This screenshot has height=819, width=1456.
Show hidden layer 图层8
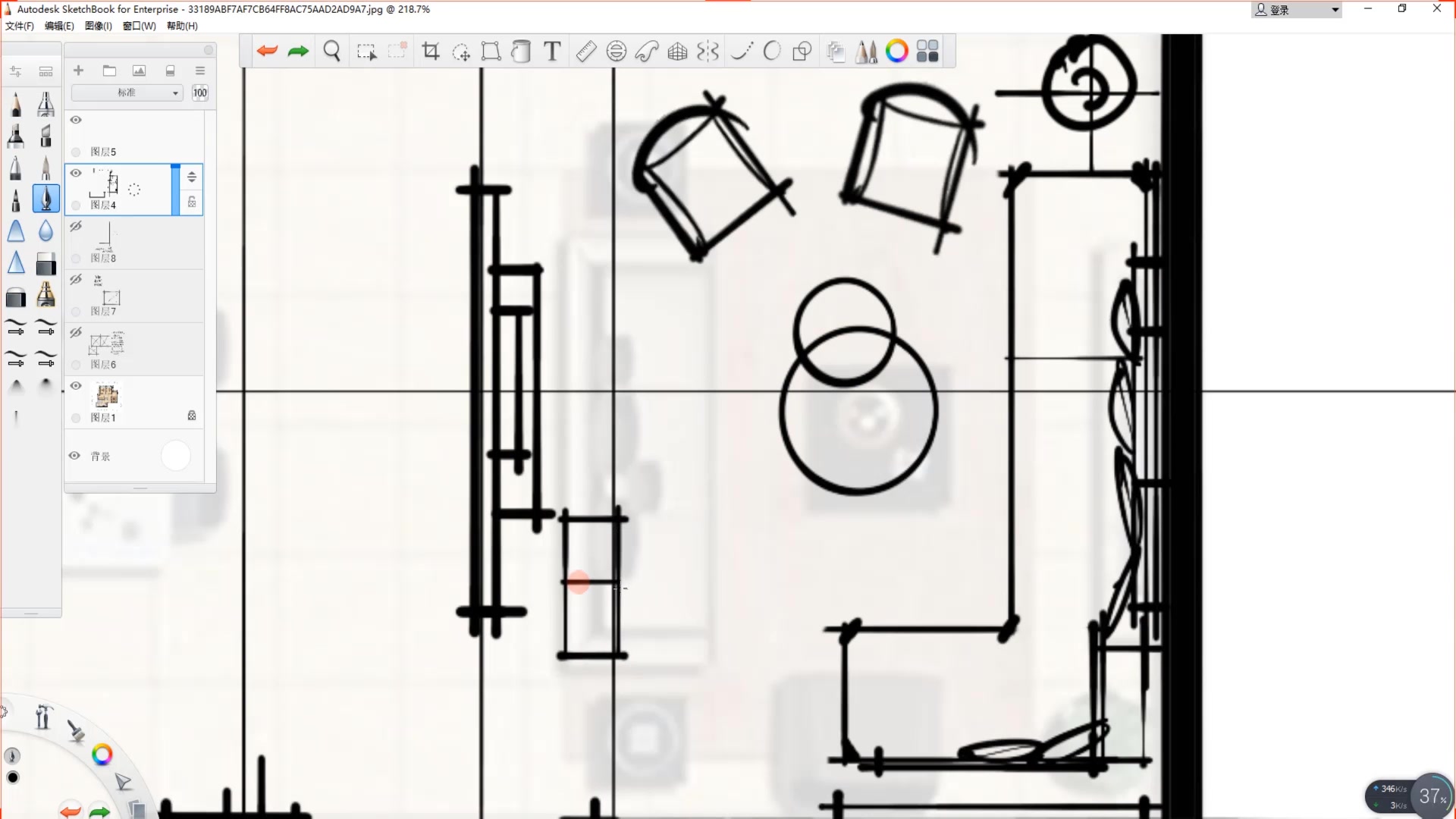pos(76,226)
